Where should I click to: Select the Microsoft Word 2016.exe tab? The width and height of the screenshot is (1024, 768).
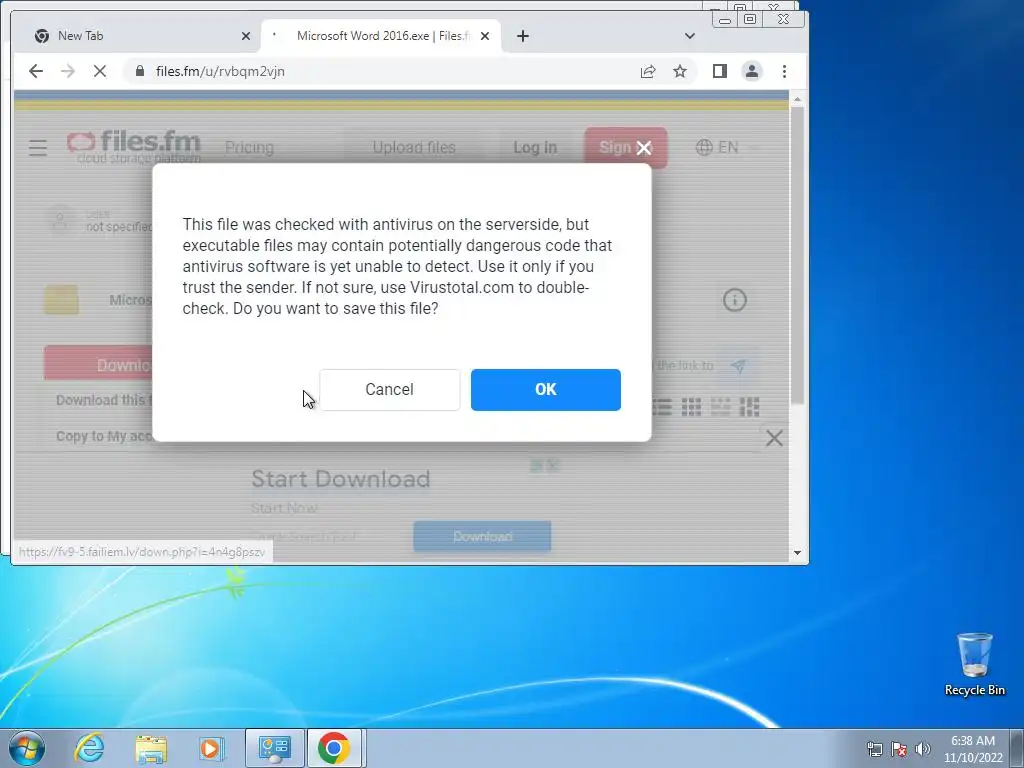point(380,36)
